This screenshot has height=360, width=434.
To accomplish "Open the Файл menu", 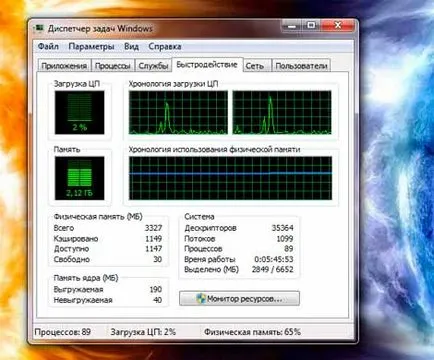I will pyautogui.click(x=48, y=46).
